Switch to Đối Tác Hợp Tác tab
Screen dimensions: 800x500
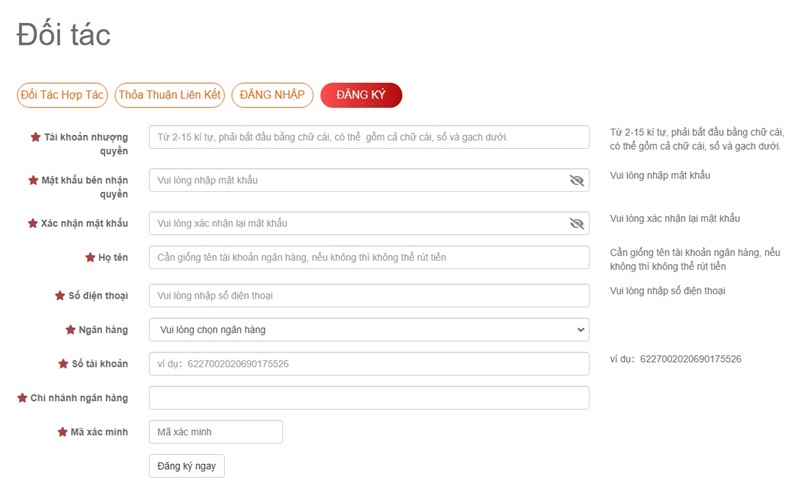pos(62,95)
